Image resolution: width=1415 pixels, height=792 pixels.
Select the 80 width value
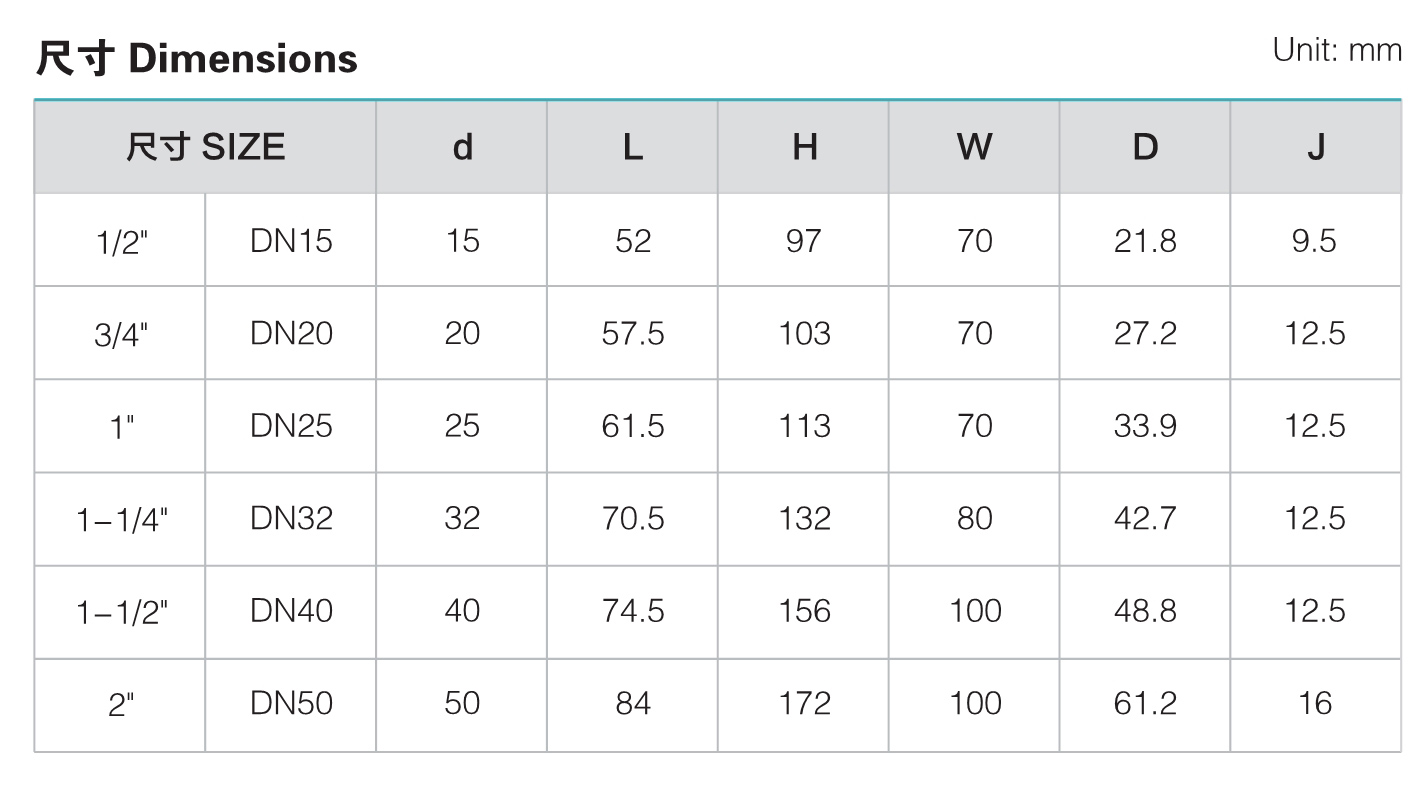pyautogui.click(x=974, y=519)
